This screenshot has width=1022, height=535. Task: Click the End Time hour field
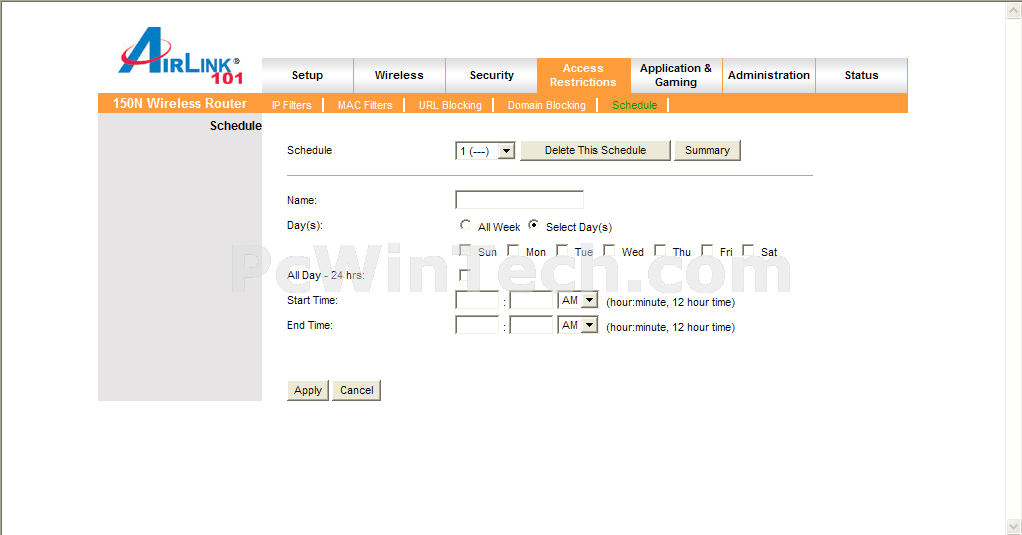[477, 325]
